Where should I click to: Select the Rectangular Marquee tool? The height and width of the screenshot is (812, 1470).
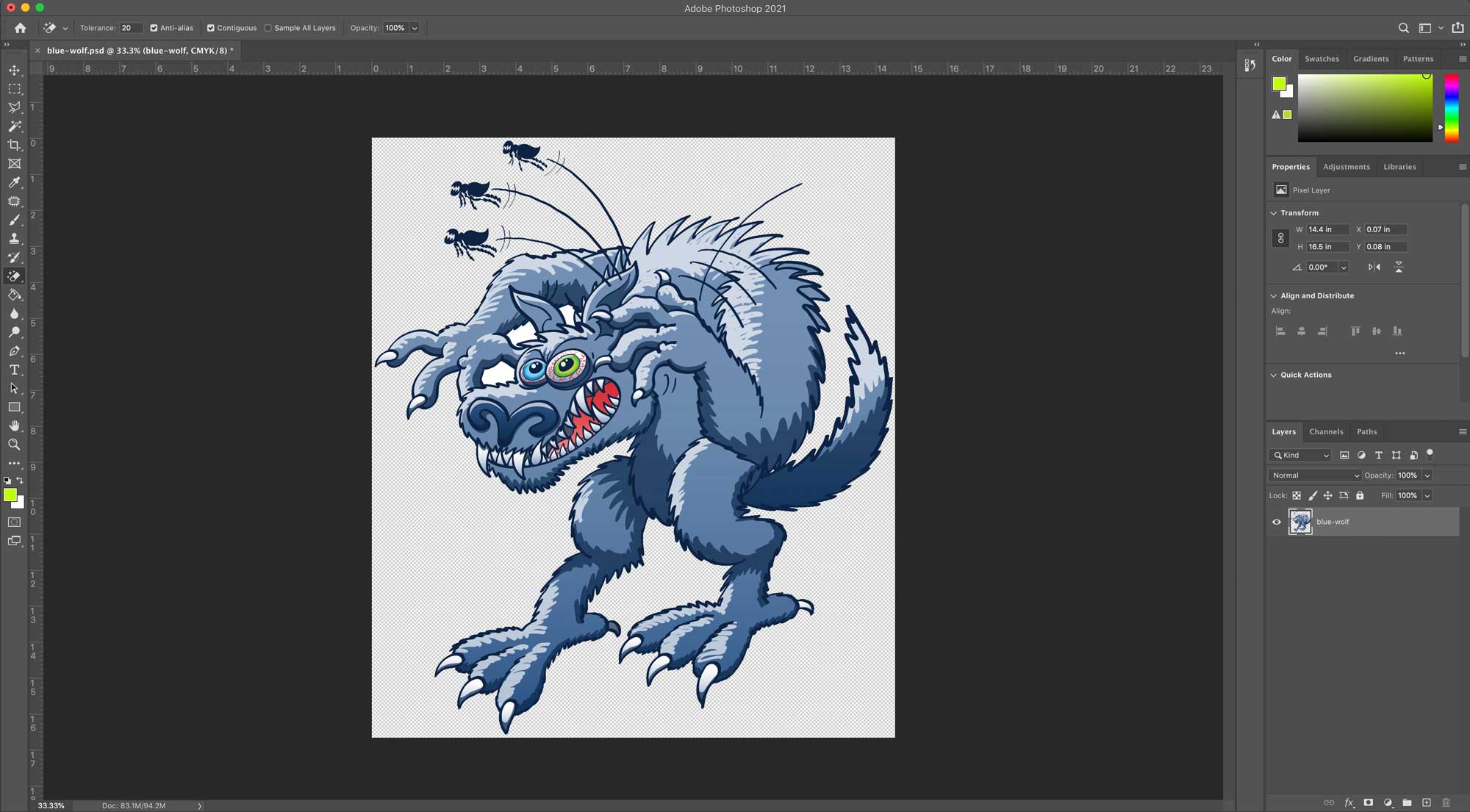pos(14,89)
